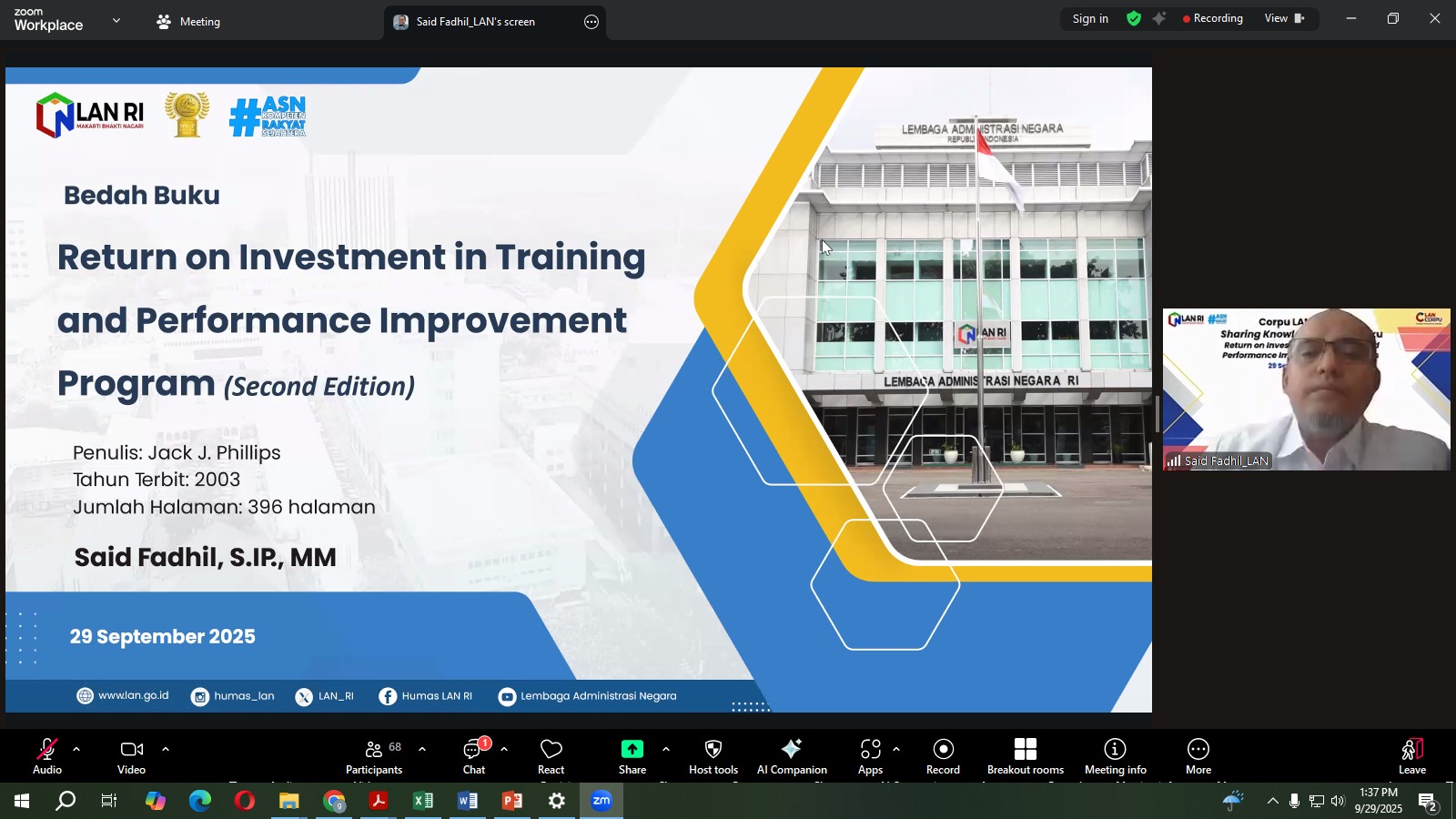Unmute the microphone Audio button
Image resolution: width=1456 pixels, height=819 pixels.
point(46,755)
